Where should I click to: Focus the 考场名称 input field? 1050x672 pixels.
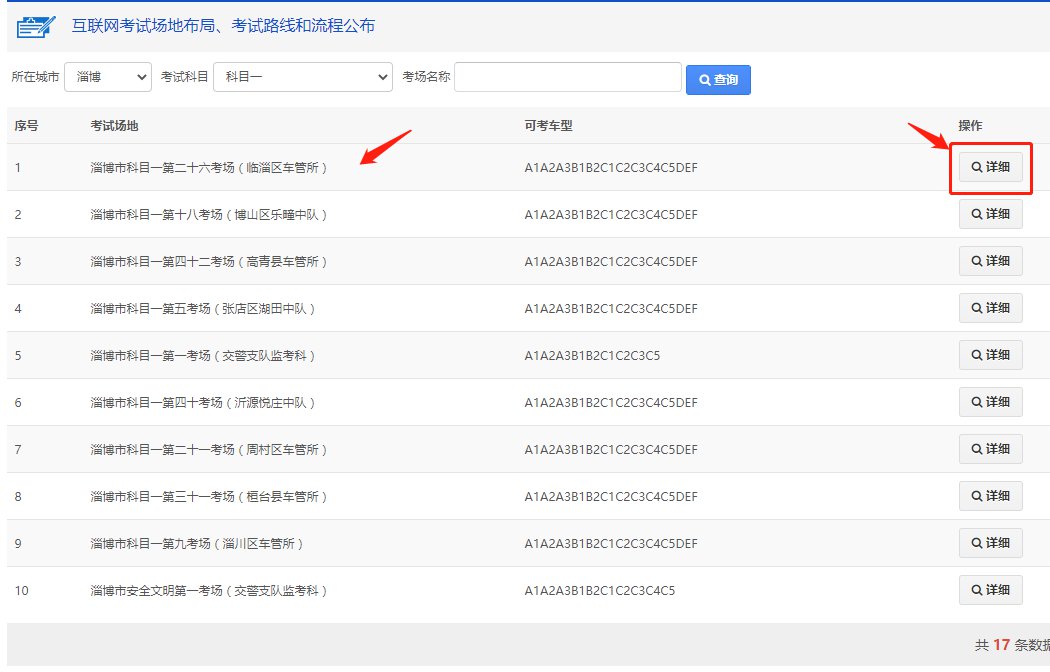567,77
